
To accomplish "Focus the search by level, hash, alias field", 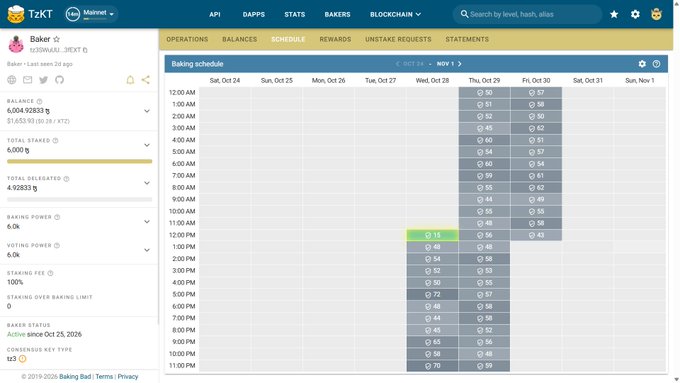I will (x=527, y=14).
